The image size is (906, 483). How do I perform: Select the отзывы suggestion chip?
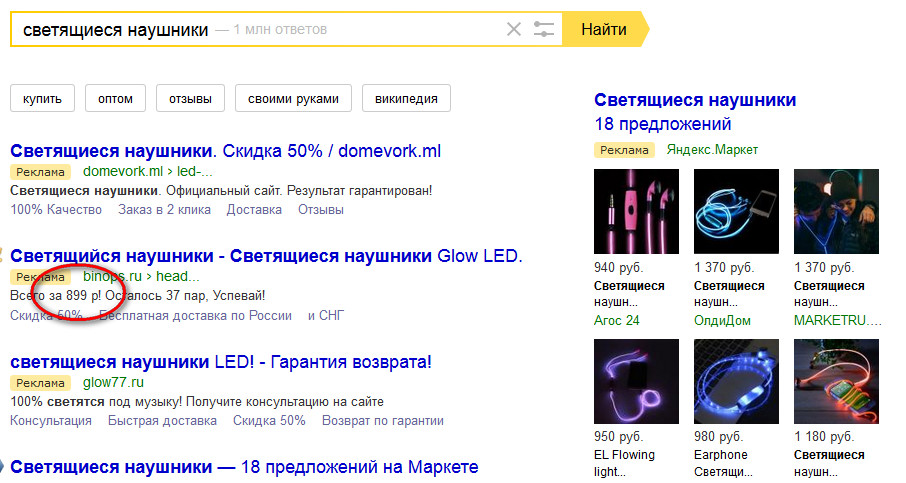point(190,98)
